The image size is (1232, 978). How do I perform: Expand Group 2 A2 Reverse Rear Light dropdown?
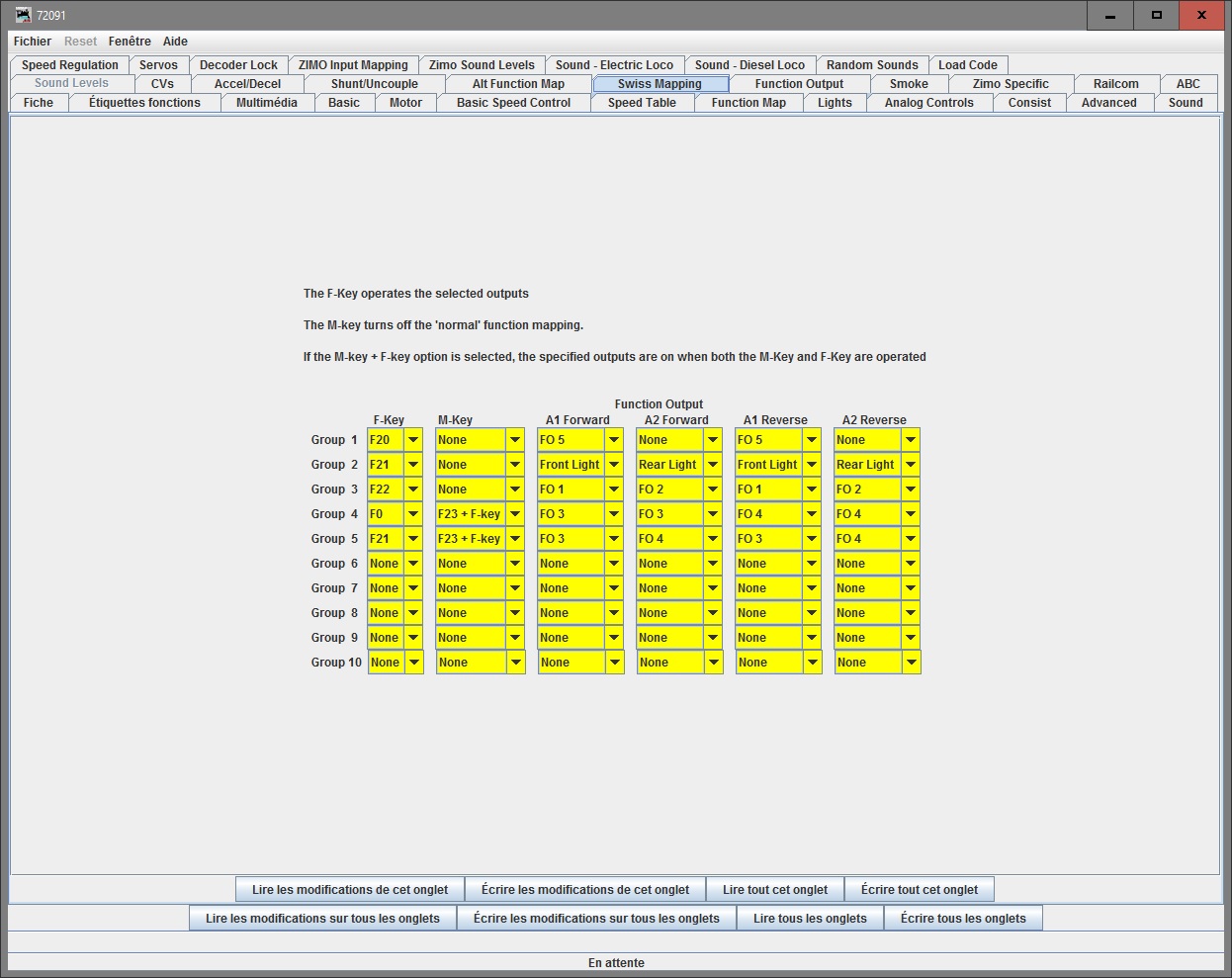(x=877, y=465)
